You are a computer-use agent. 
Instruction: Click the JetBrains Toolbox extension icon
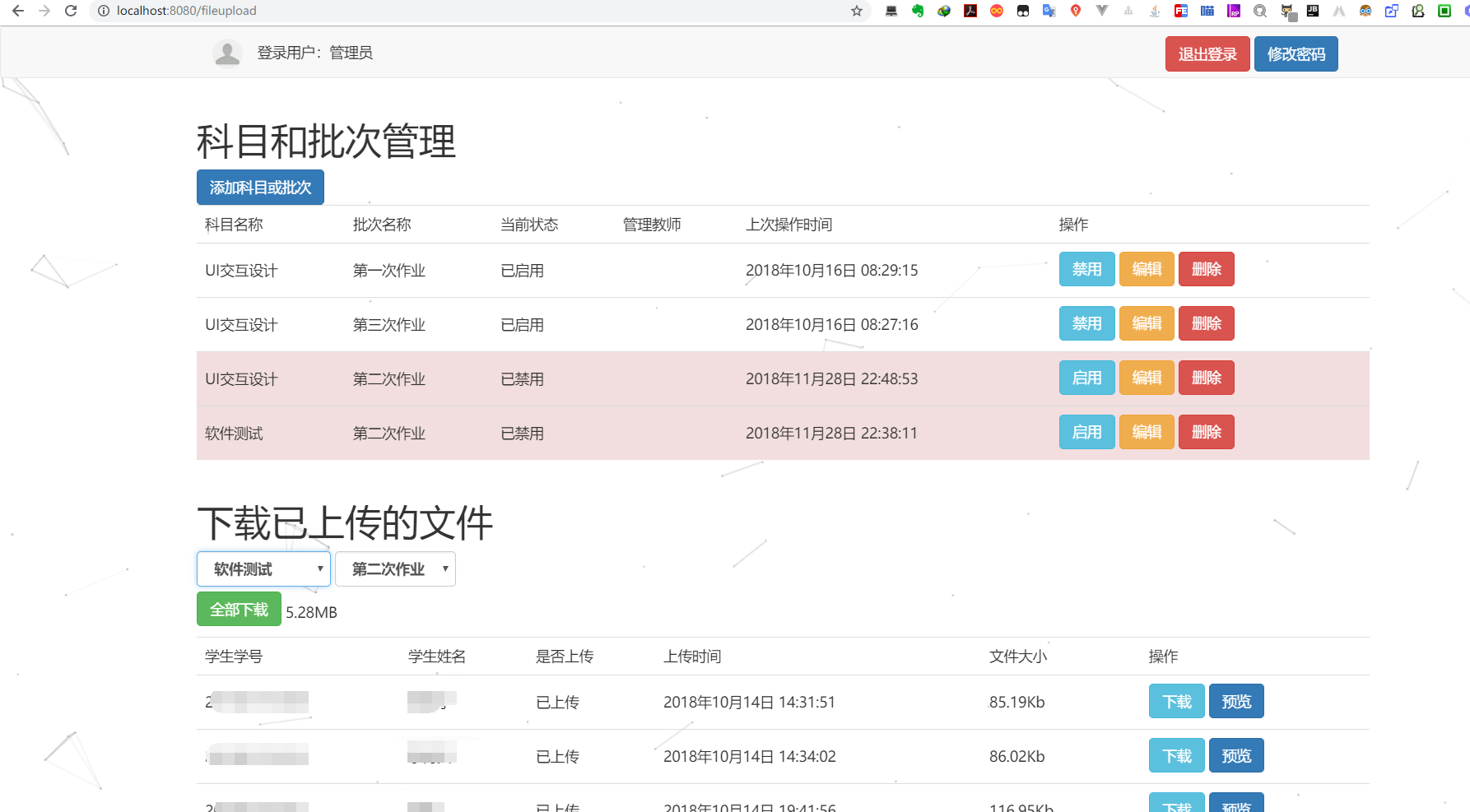pos(1313,11)
